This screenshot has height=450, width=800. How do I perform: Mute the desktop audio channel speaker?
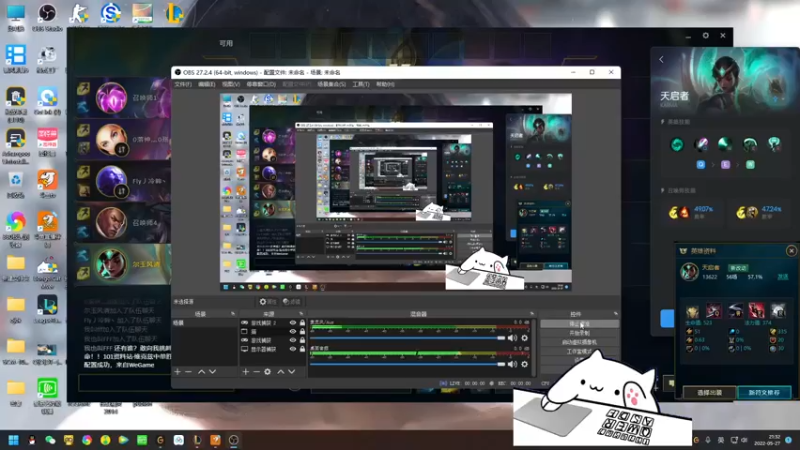[512, 364]
